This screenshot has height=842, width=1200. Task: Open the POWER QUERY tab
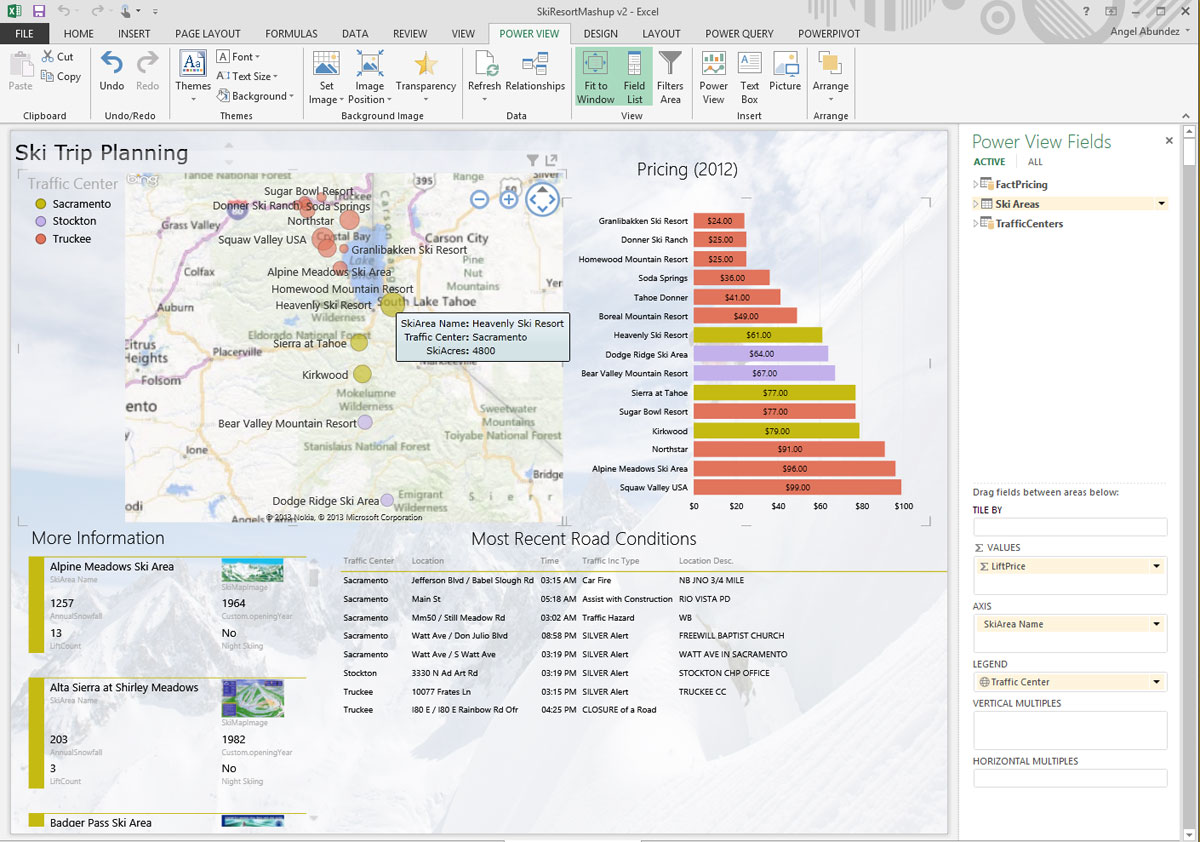[740, 34]
